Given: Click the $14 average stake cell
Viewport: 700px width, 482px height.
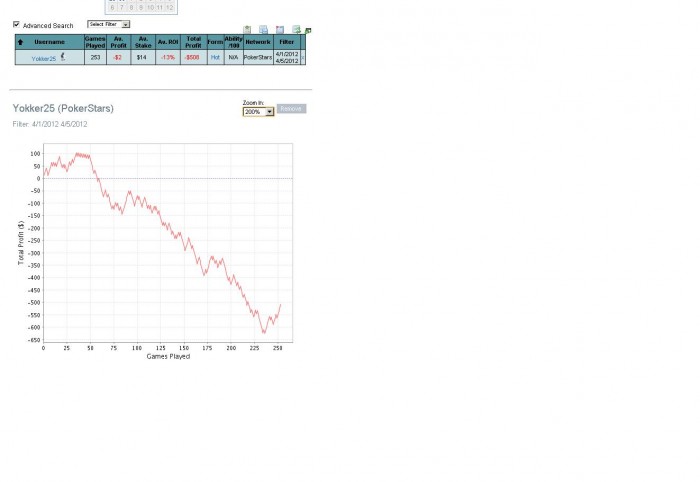Looking at the screenshot, I should 143,57.
